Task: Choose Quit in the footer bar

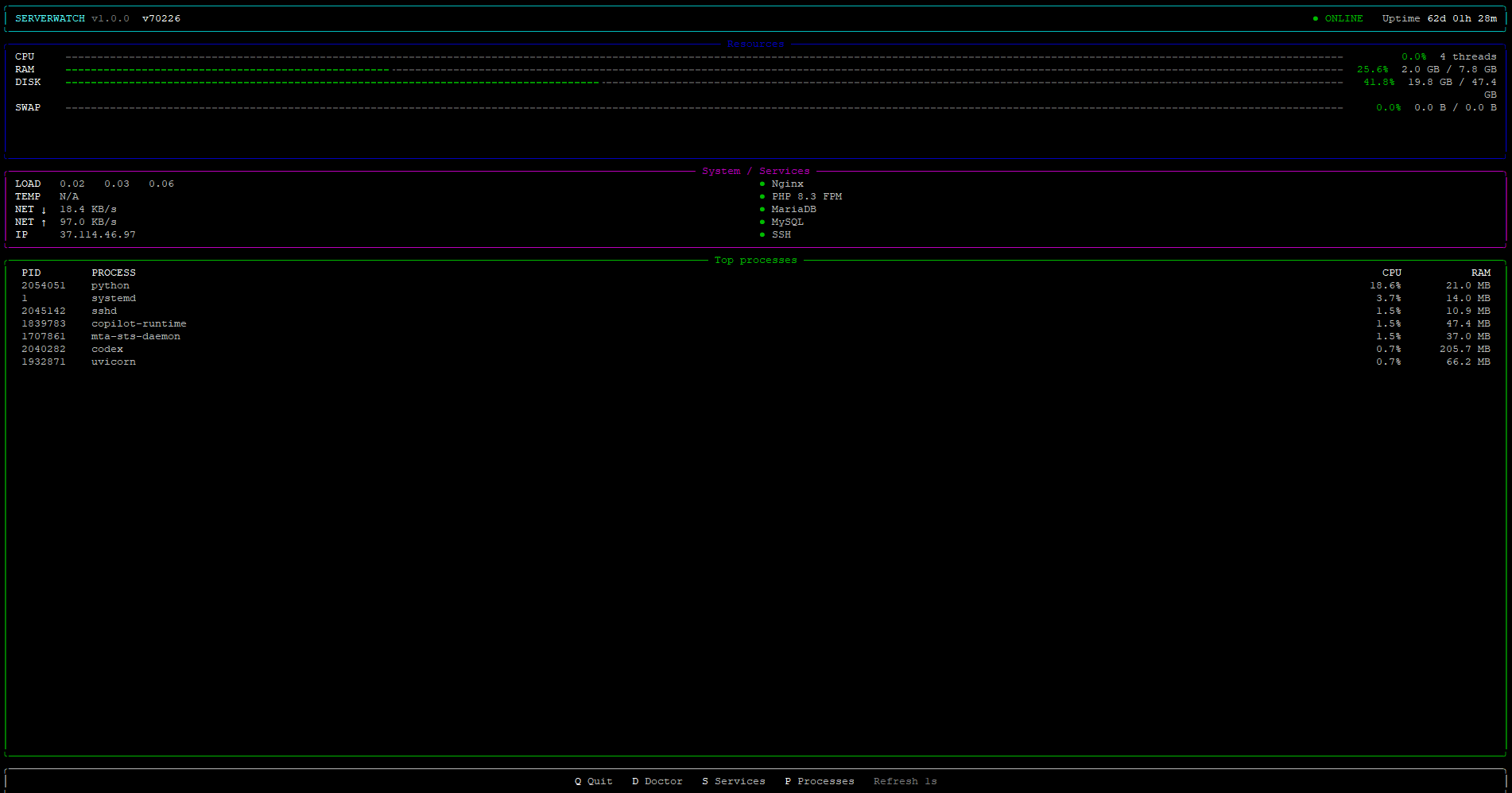Action: [594, 781]
